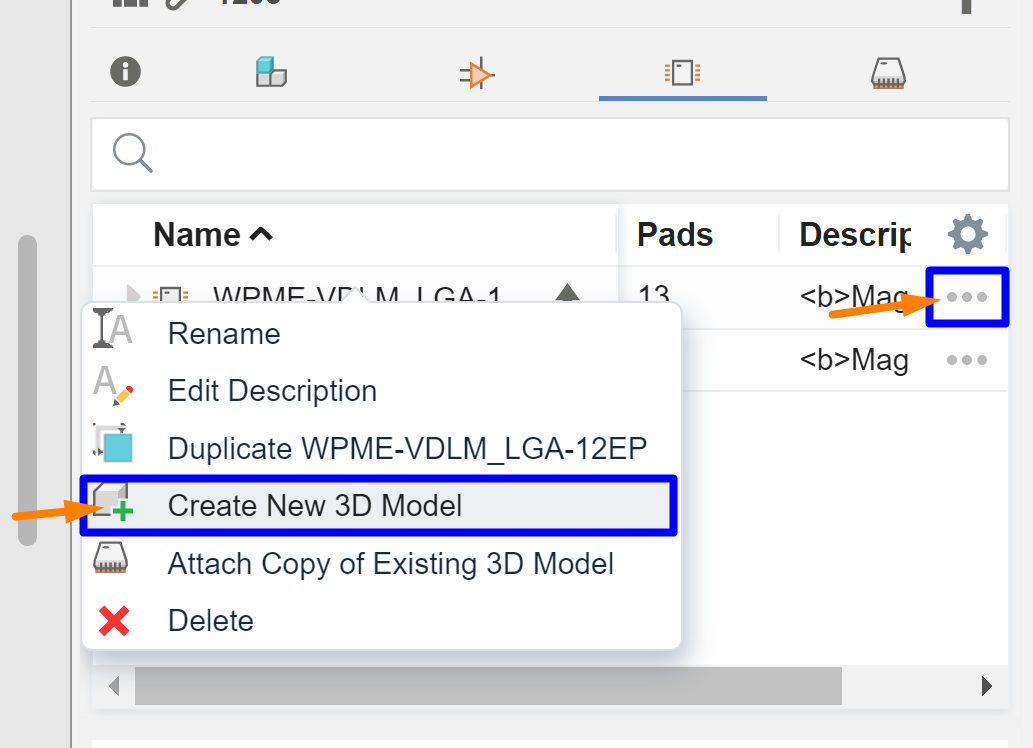Image resolution: width=1033 pixels, height=748 pixels.
Task: Open the symbols tab icon
Action: [477, 74]
